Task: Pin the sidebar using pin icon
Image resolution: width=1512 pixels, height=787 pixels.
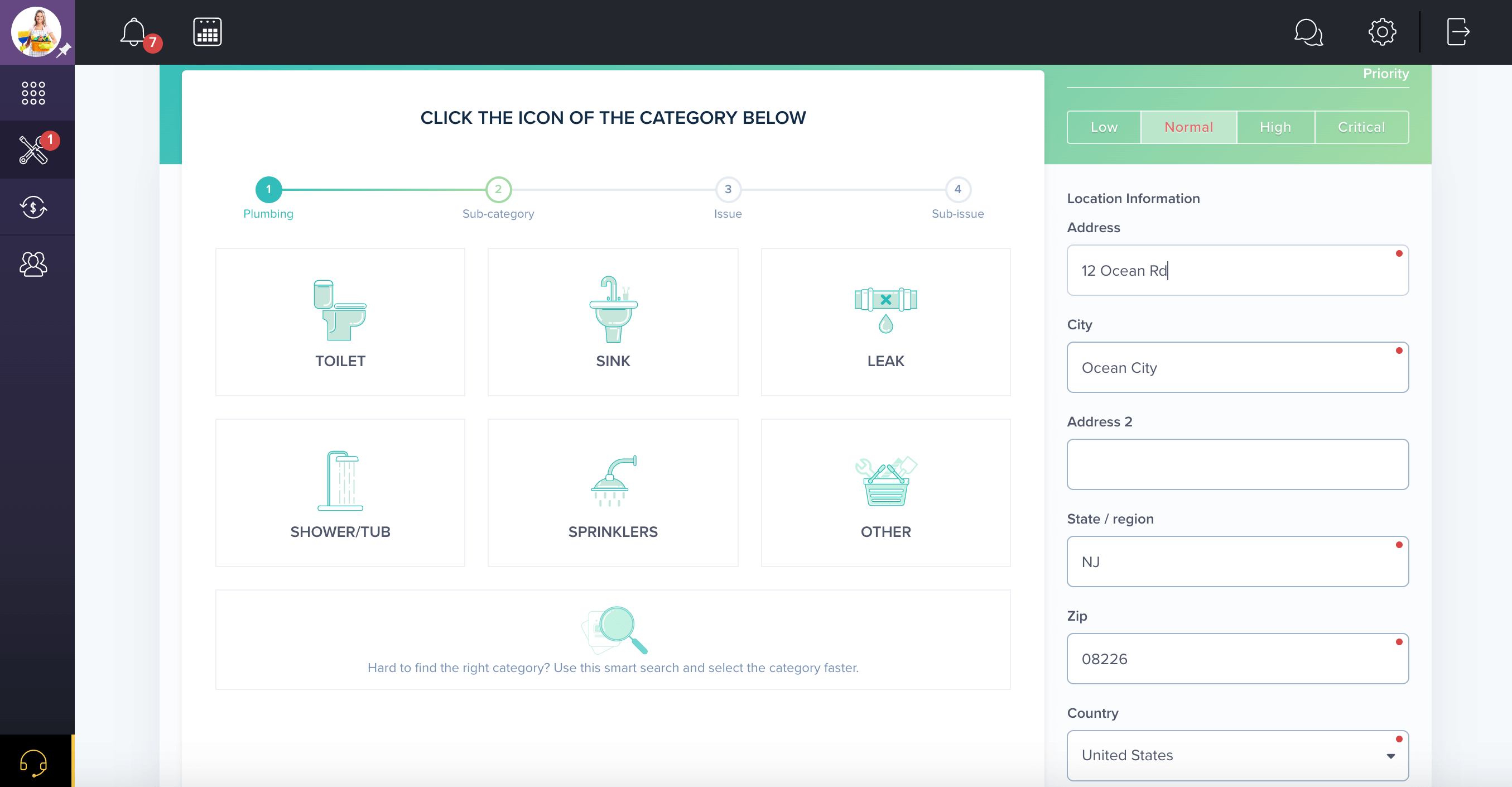Action: [64, 50]
